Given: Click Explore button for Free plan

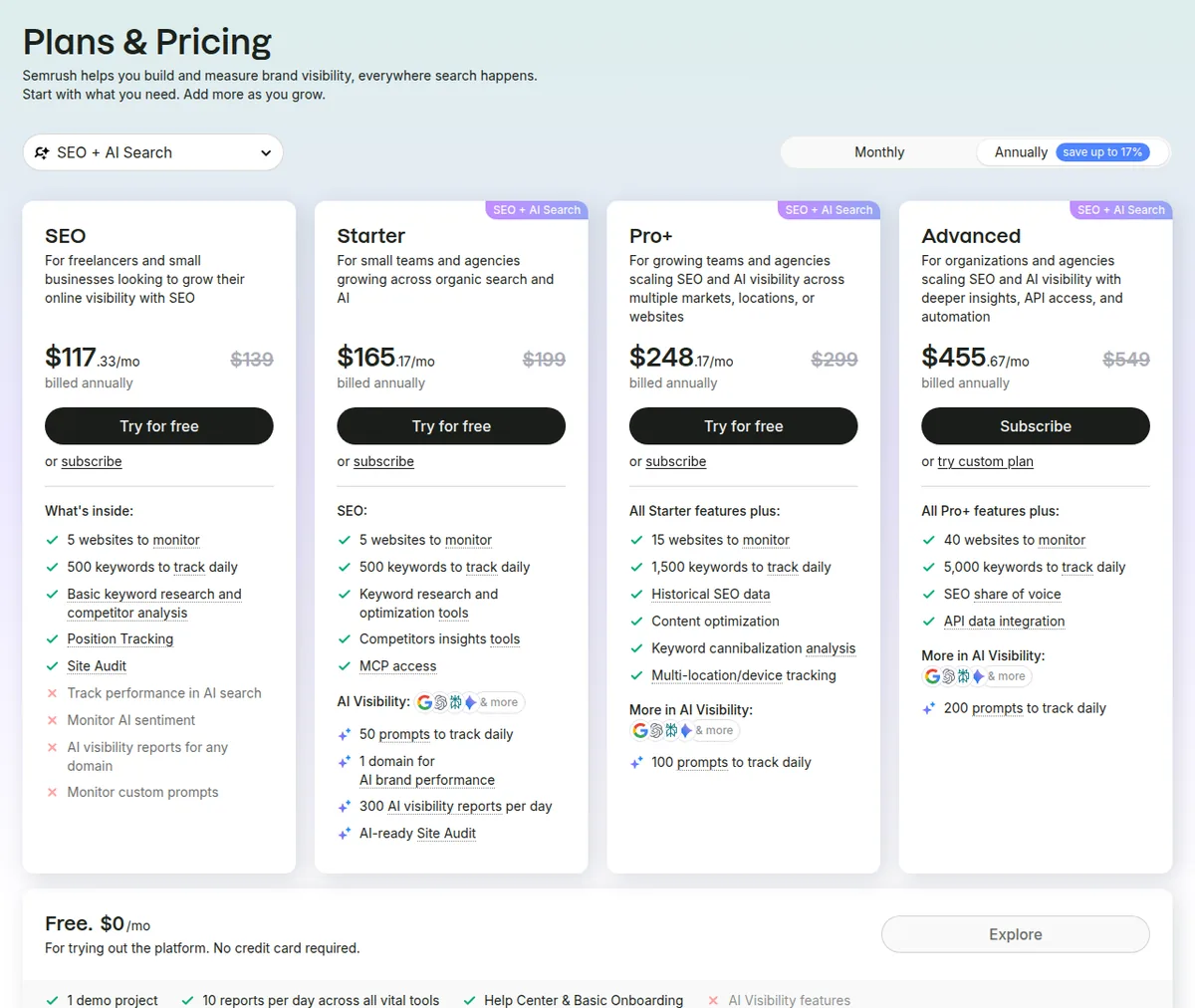Looking at the screenshot, I should coord(1016,934).
